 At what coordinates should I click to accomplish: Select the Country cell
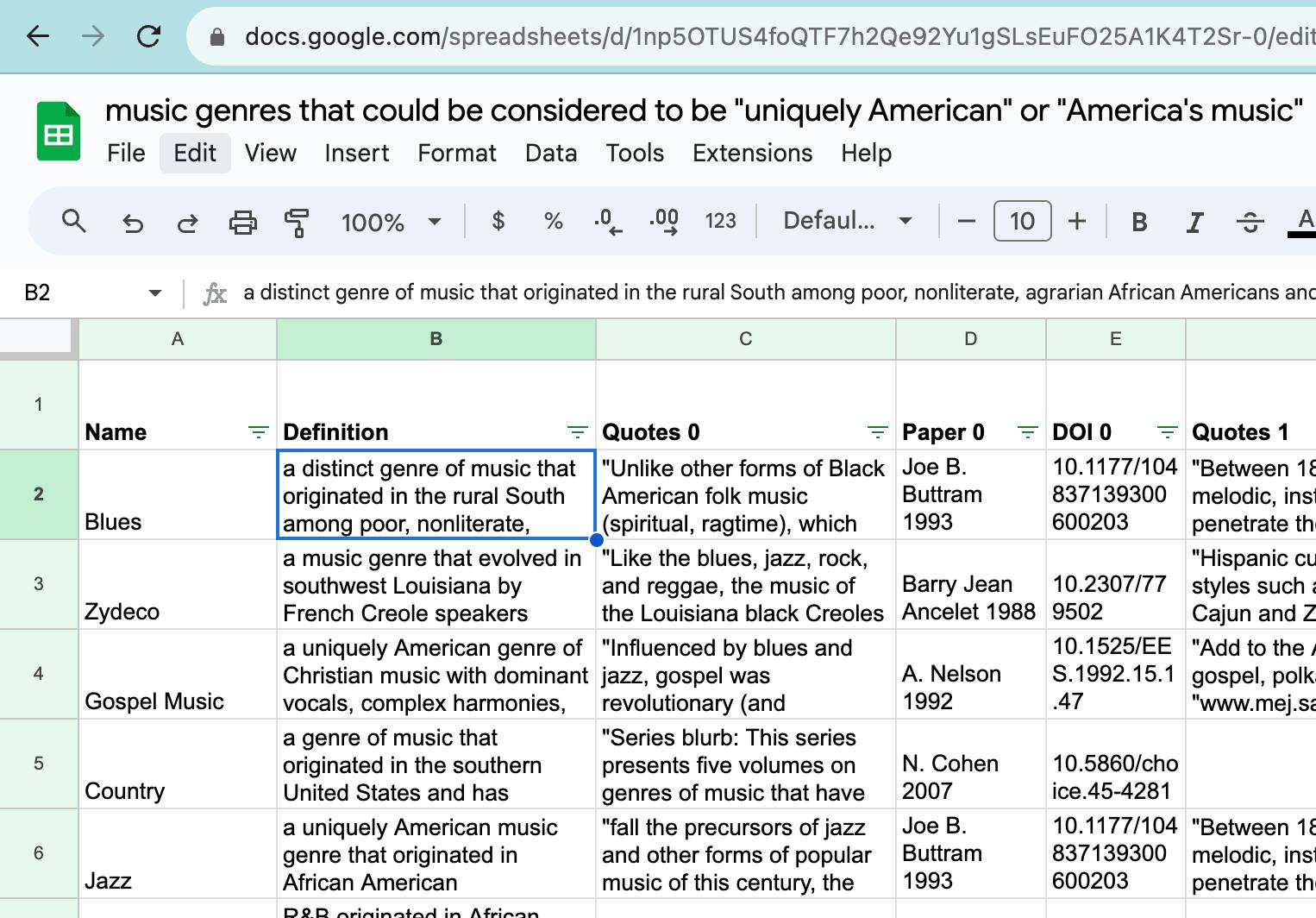(178, 764)
